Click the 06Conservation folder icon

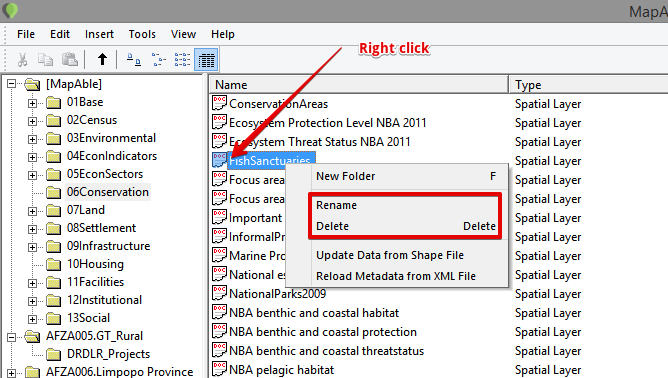54,193
